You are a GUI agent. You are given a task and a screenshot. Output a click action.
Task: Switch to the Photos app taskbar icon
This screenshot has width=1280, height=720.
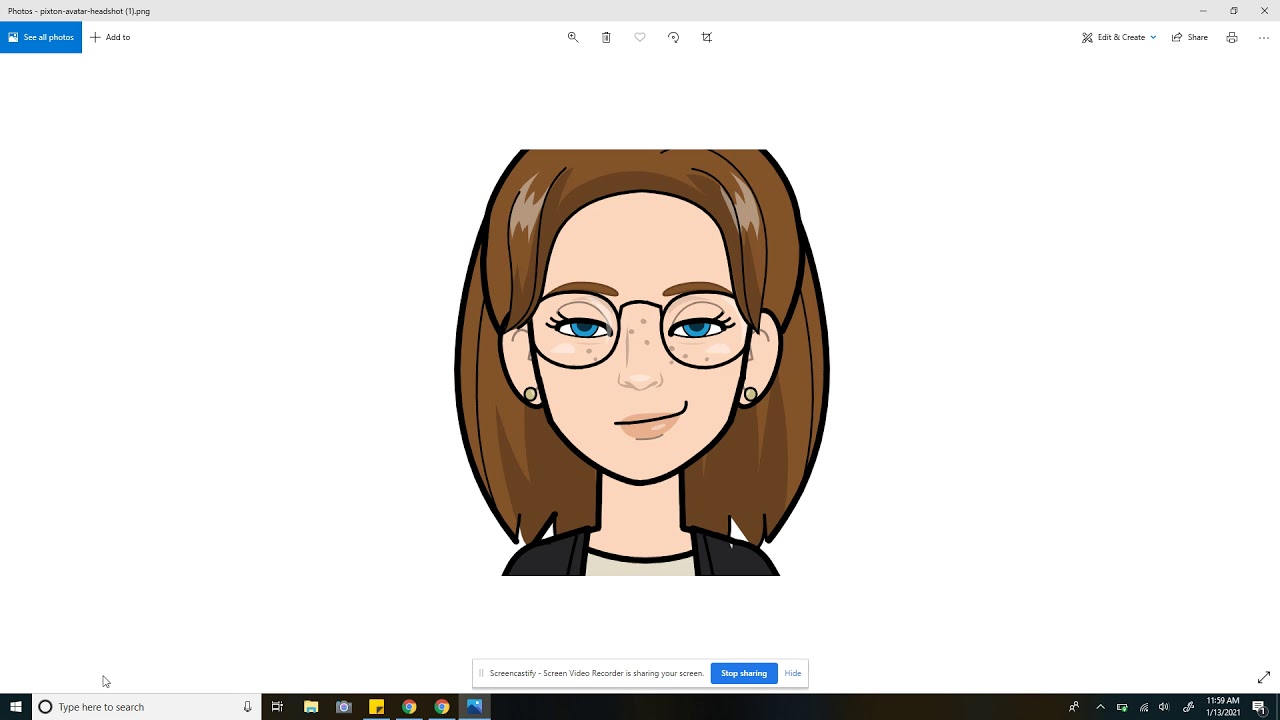(474, 707)
